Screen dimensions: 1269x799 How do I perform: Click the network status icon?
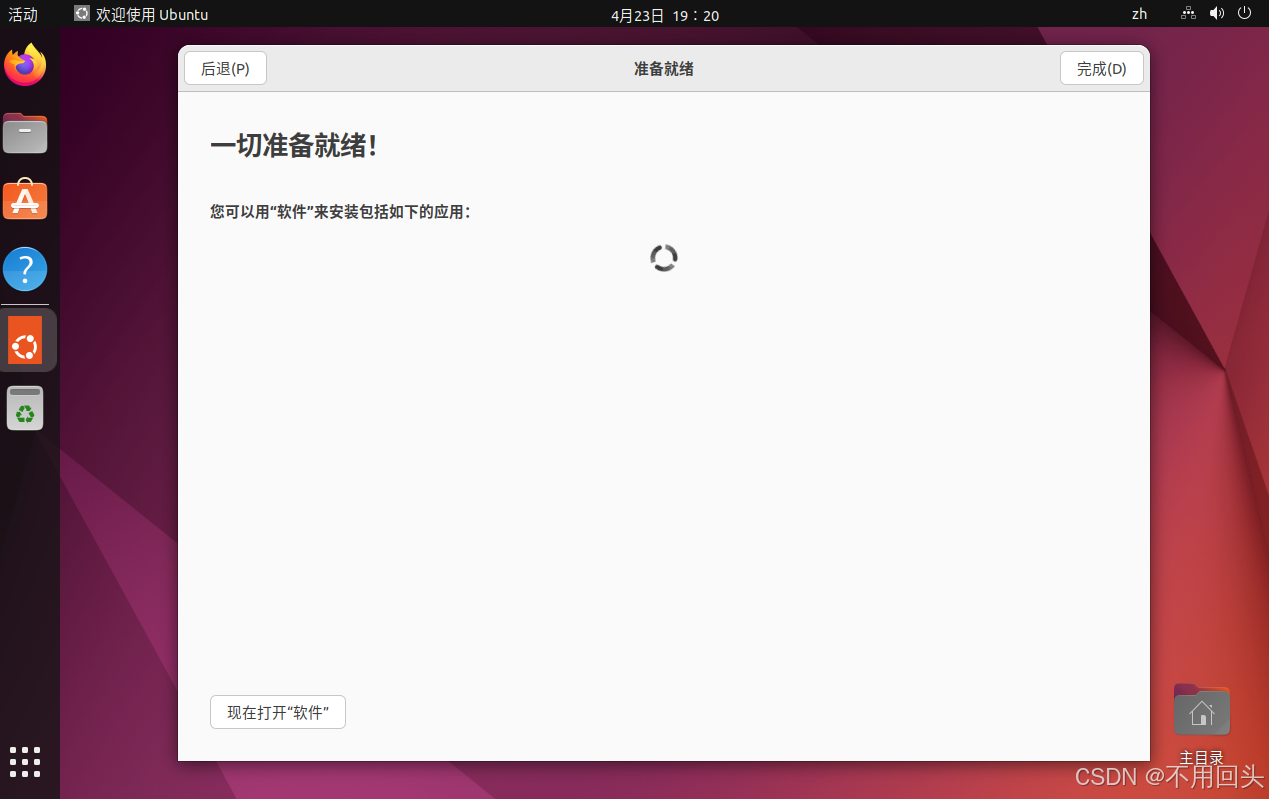pyautogui.click(x=1188, y=14)
